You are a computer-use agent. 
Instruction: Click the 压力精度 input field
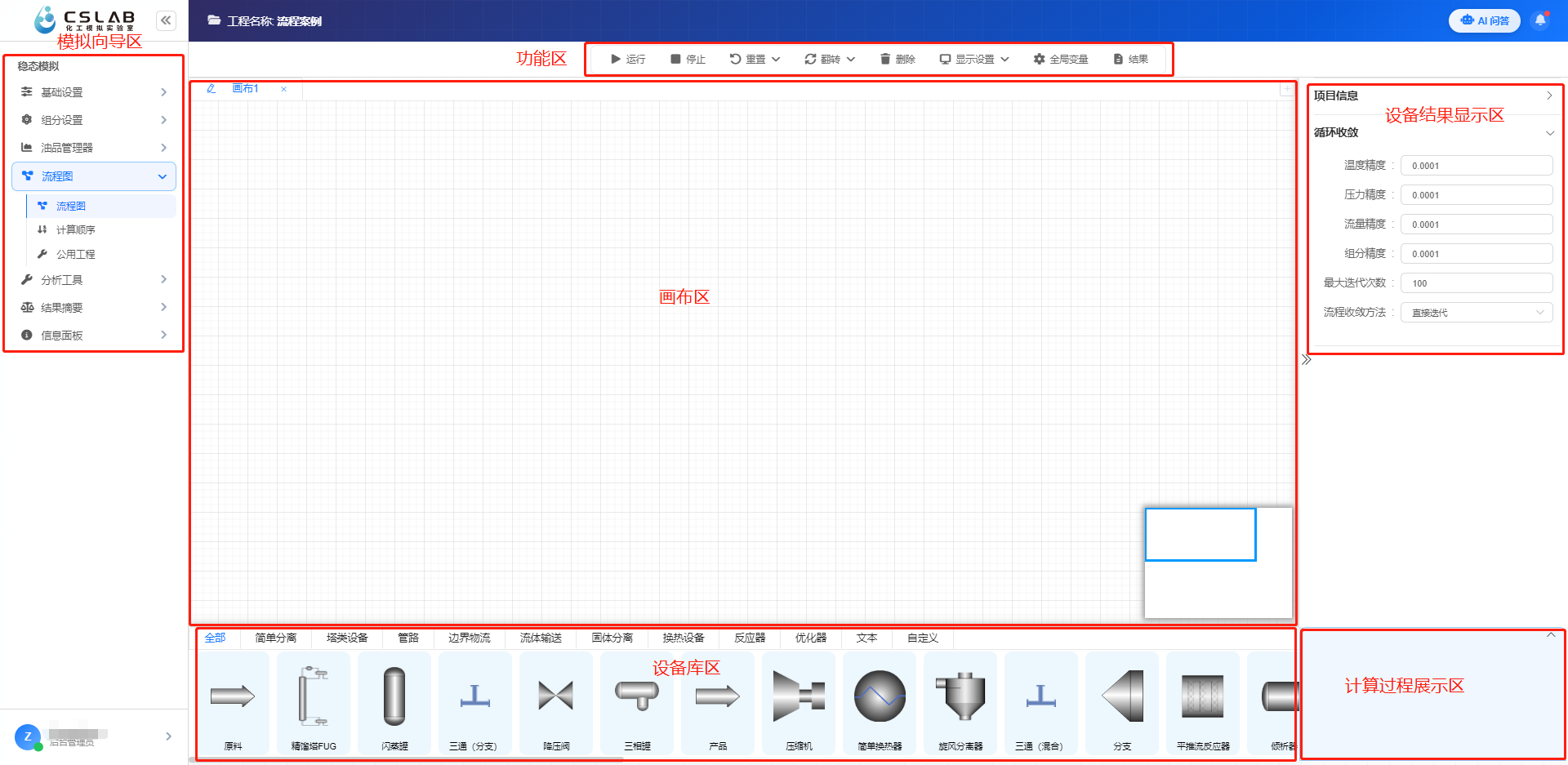point(1477,195)
